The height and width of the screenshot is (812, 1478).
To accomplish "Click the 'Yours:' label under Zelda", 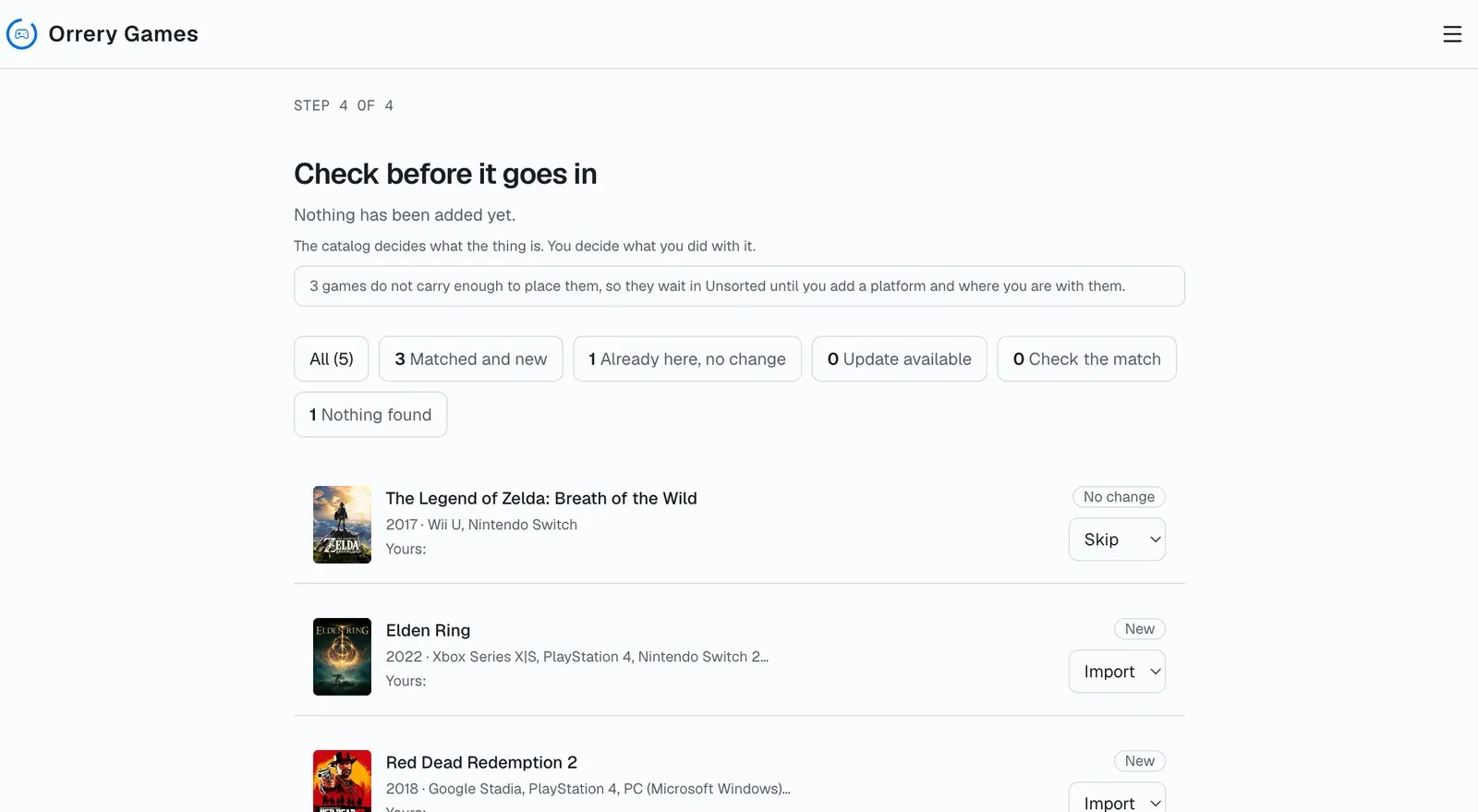I will click(x=406, y=549).
